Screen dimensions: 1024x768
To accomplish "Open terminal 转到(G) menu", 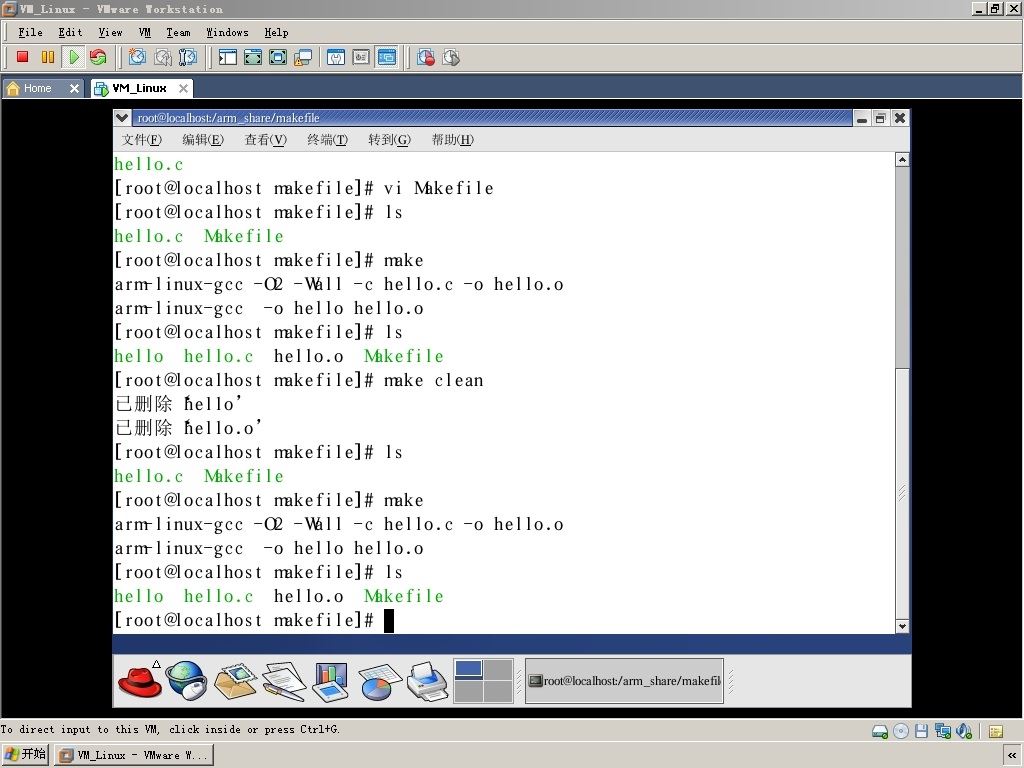I will (x=390, y=140).
